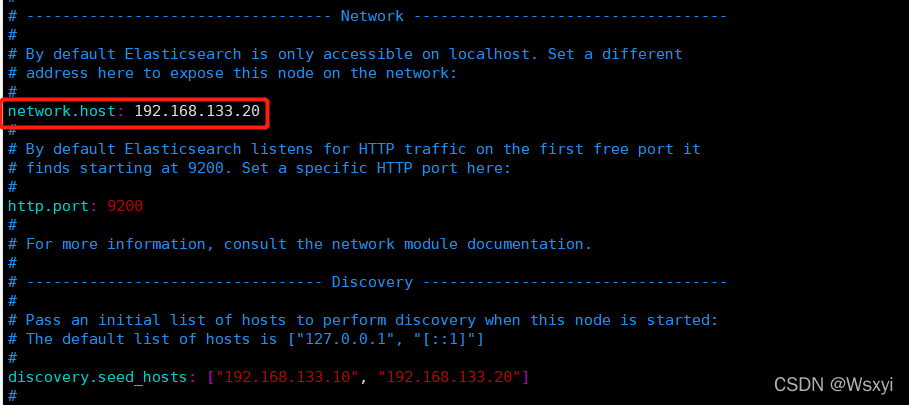This screenshot has width=909, height=405.
Task: Click the network.host key text
Action: (63, 111)
